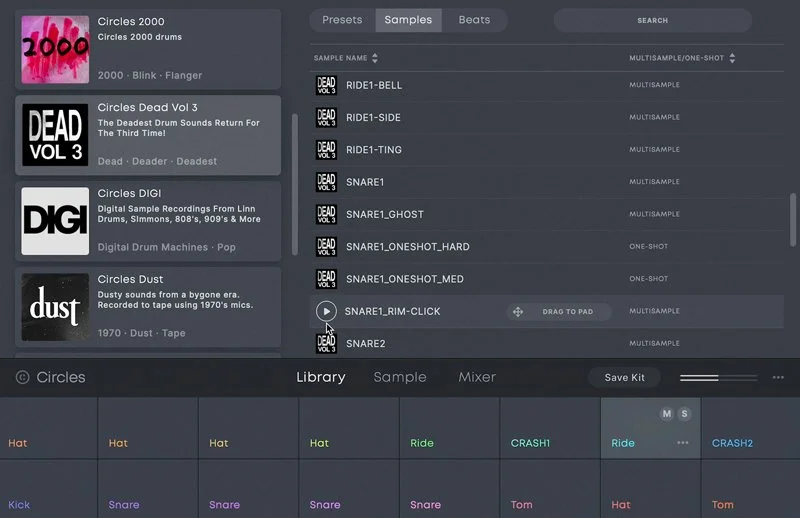Open the Ride pad options dots
The height and width of the screenshot is (518, 800).
click(x=683, y=442)
